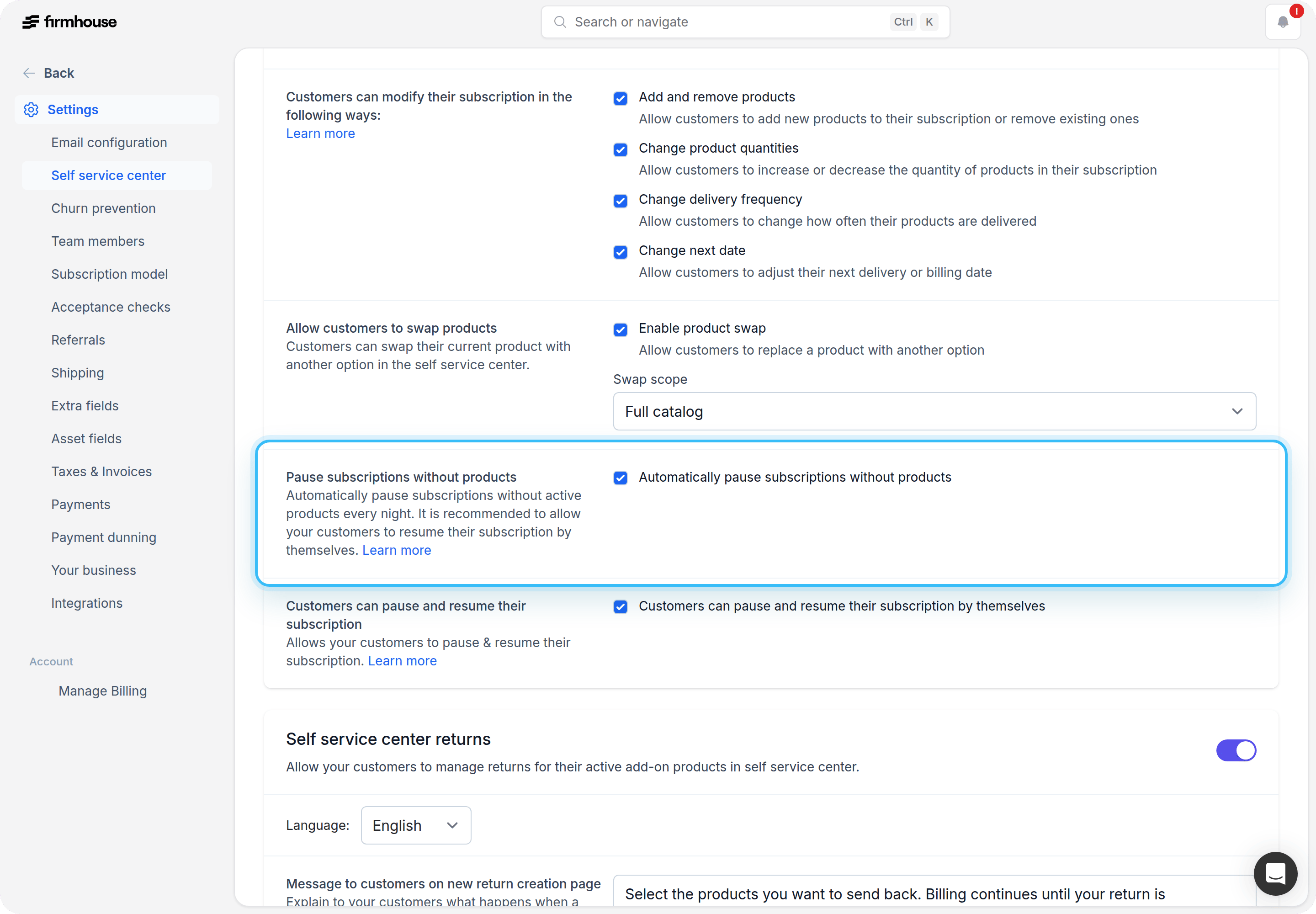Open the Language dropdown
1316x914 pixels.
coord(416,825)
